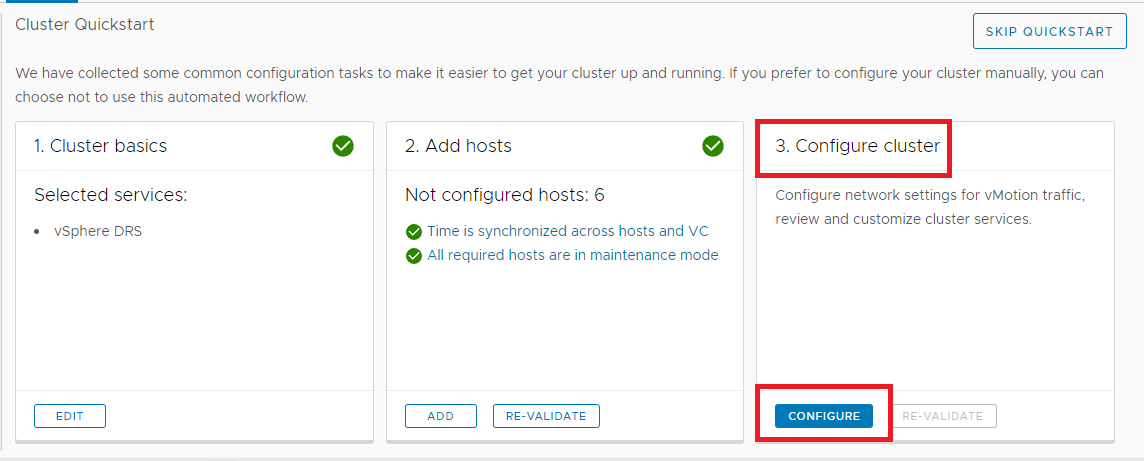Click check icon beside time synchronized message

click(414, 232)
